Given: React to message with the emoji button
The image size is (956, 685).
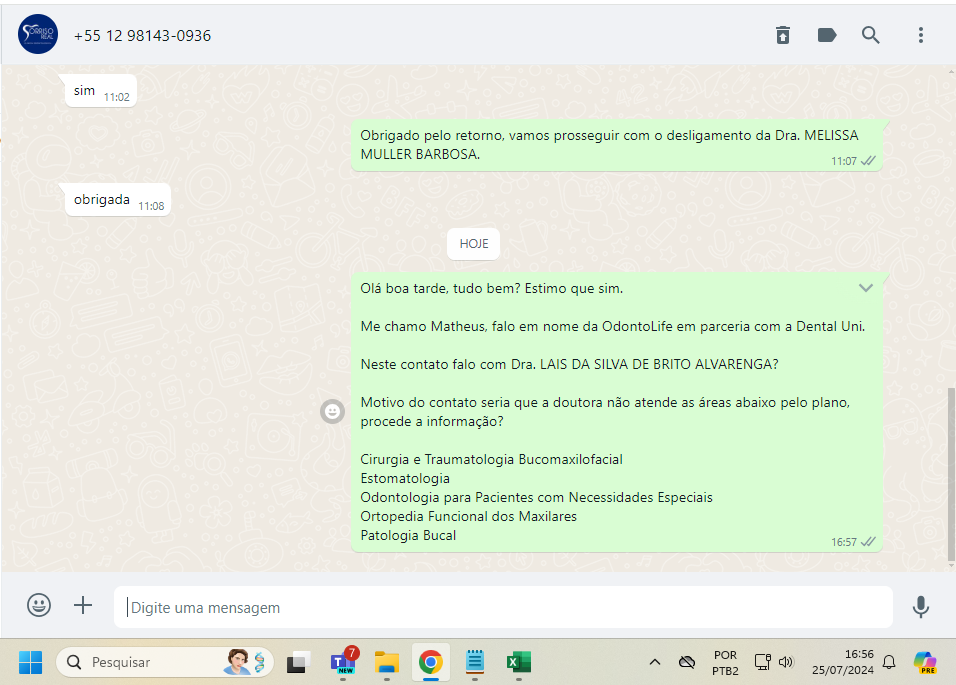Looking at the screenshot, I should [332, 411].
